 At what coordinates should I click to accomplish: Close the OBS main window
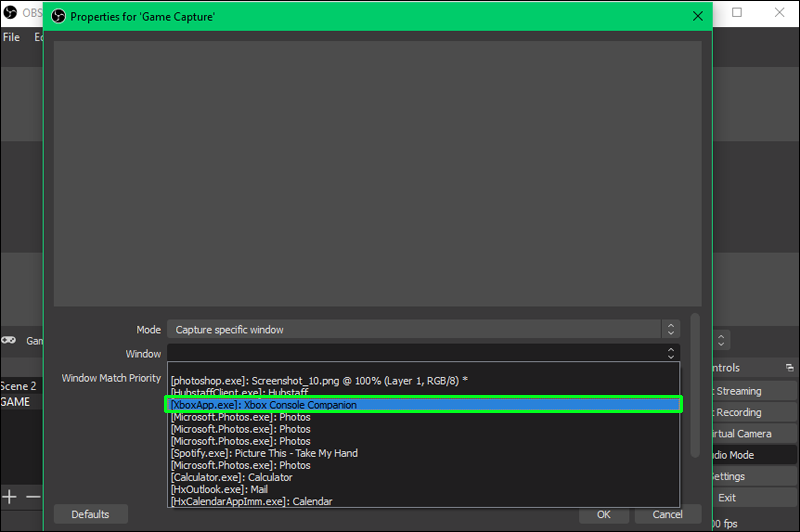(779, 12)
